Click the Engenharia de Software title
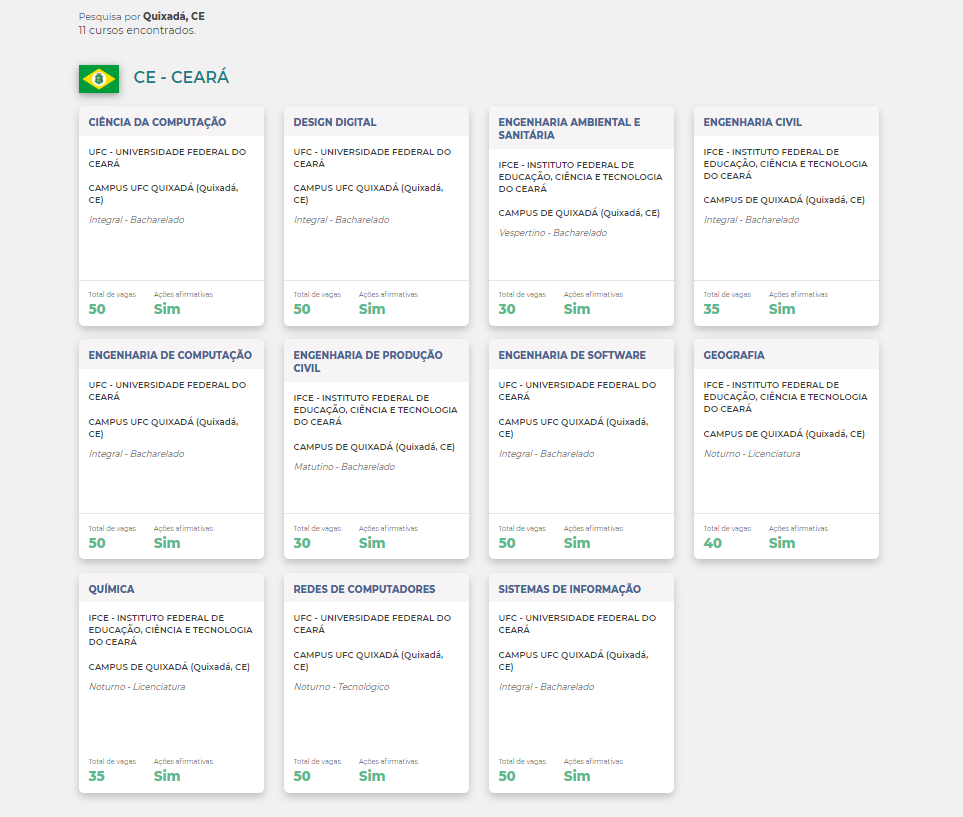963x817 pixels. click(572, 355)
